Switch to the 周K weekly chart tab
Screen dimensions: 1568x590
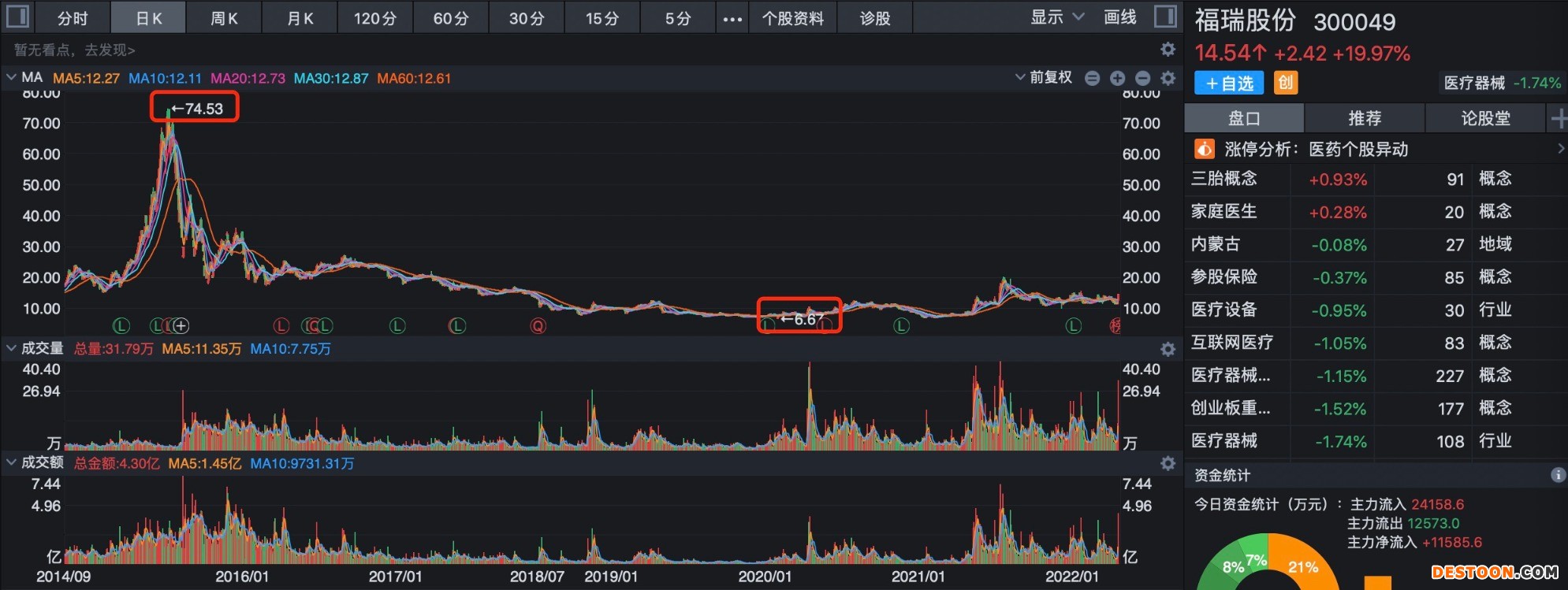coord(224,18)
